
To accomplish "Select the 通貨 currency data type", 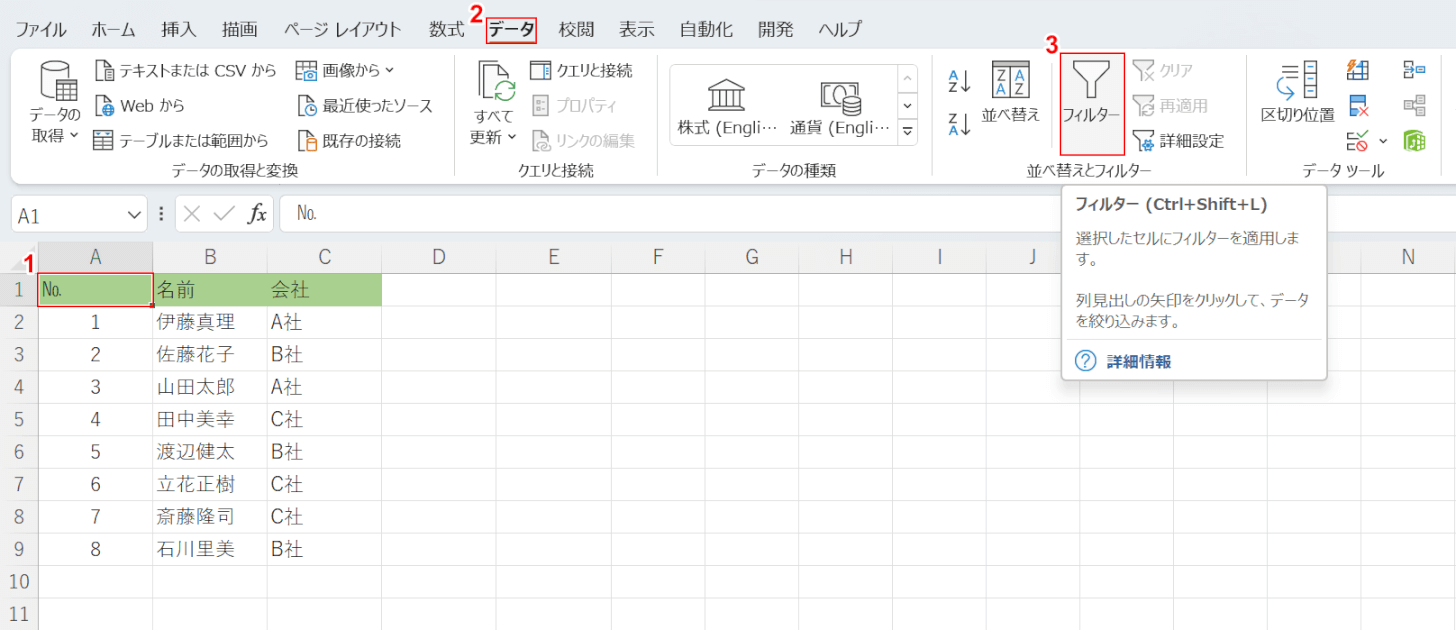I will (x=838, y=106).
